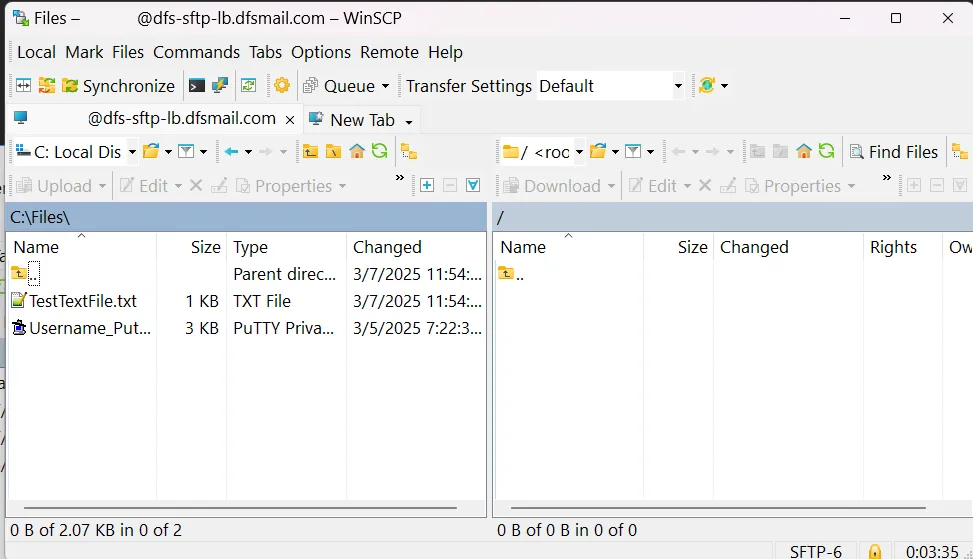The width and height of the screenshot is (973, 559).
Task: Go back in local panel with the blue arrow
Action: [x=231, y=151]
